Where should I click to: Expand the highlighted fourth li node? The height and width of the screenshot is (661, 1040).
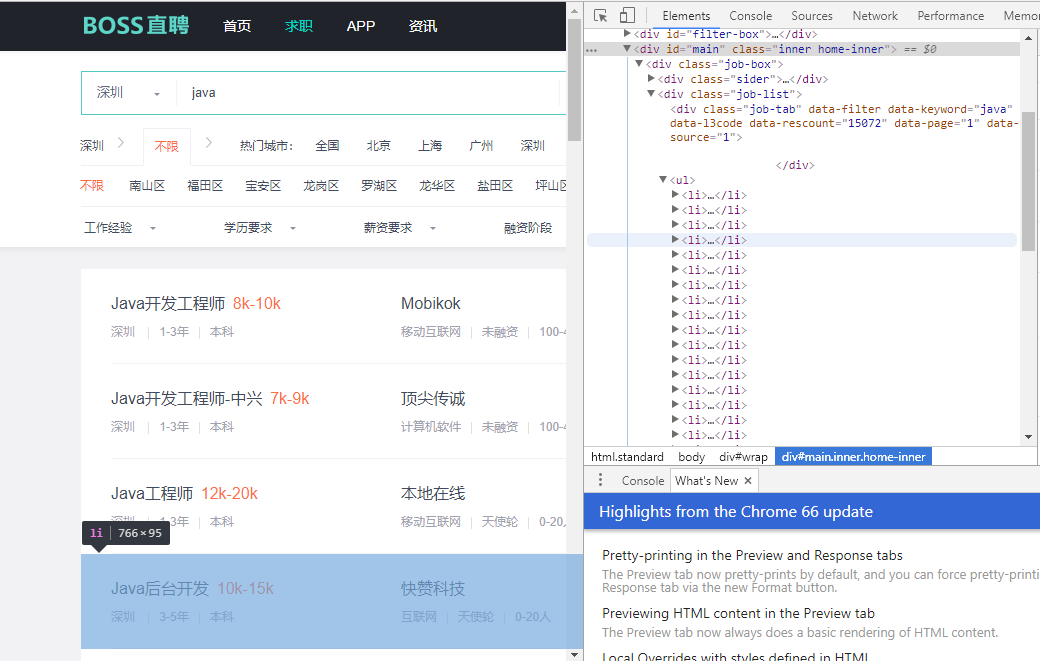675,239
